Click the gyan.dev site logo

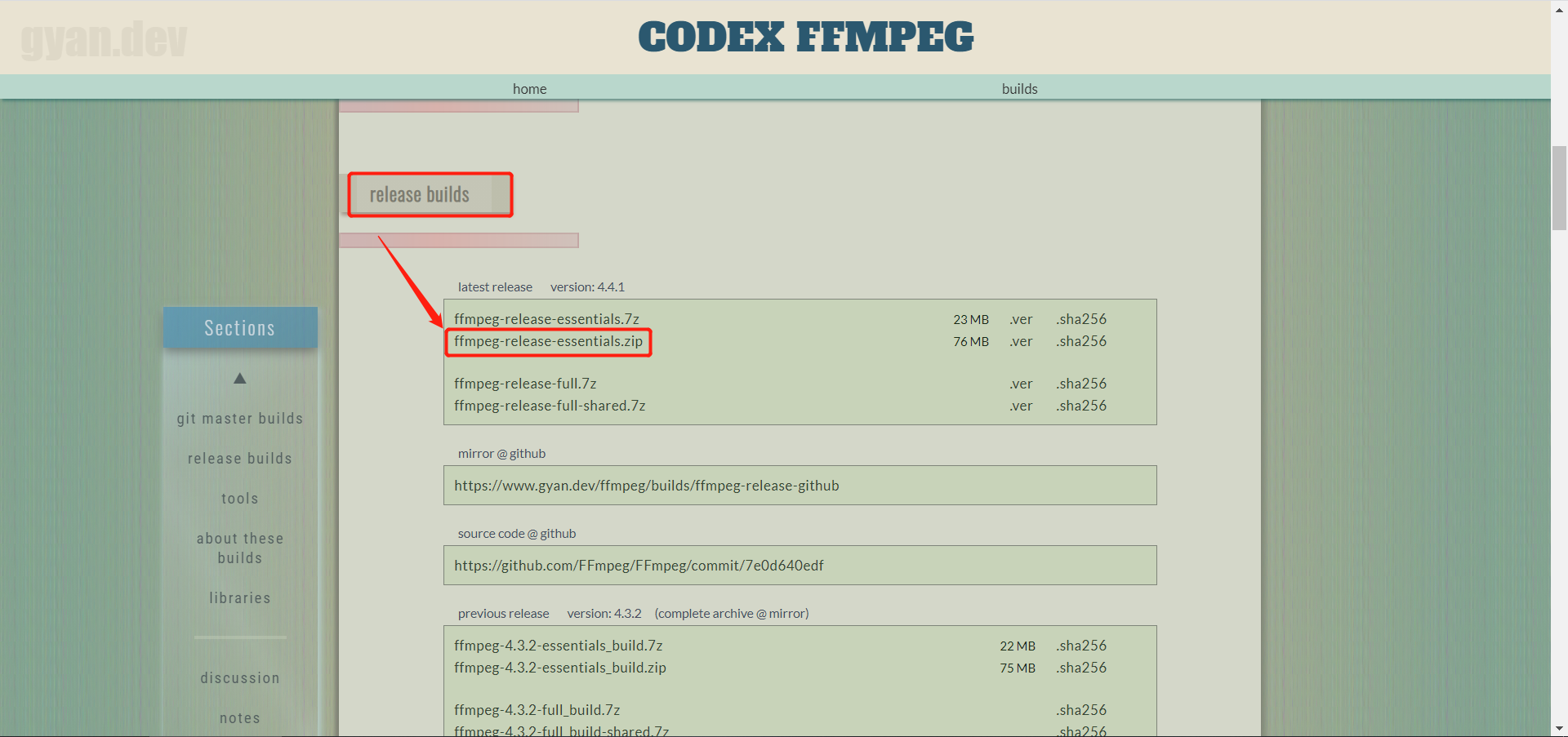tap(104, 38)
